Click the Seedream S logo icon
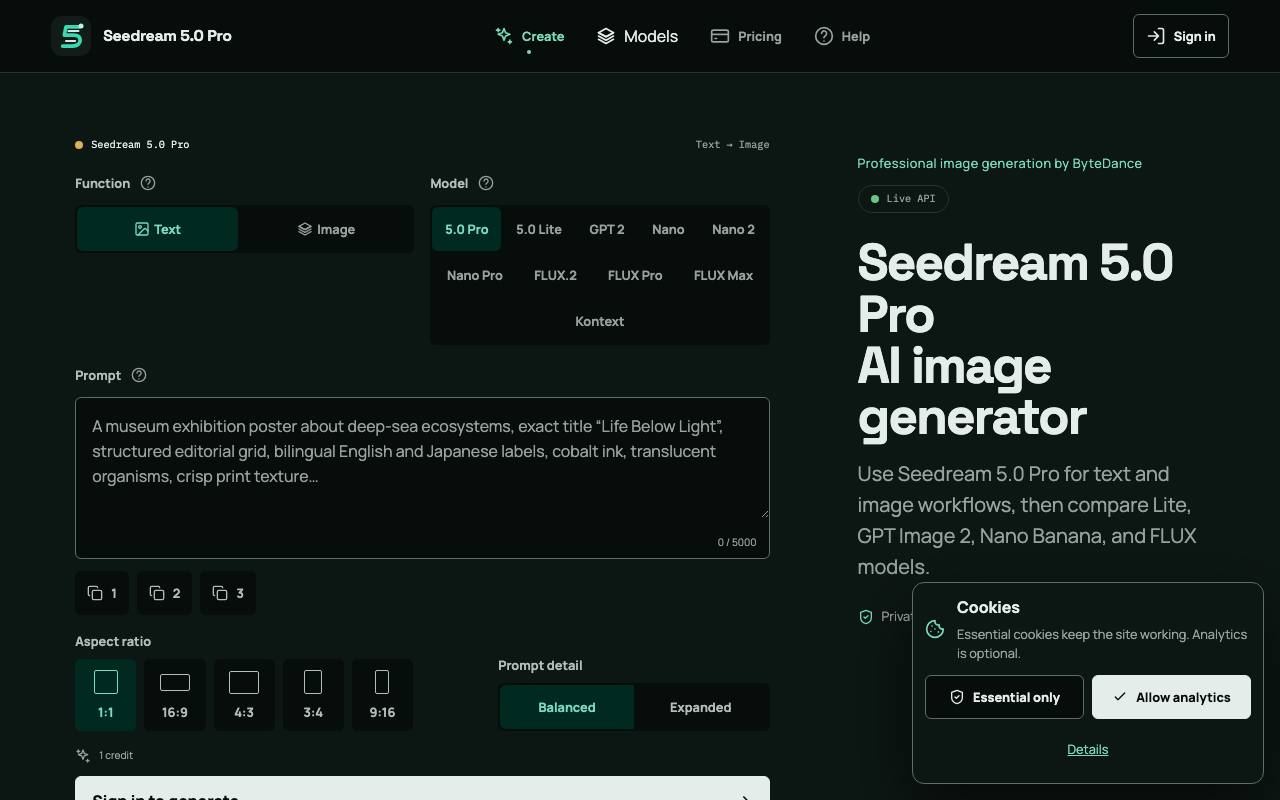The width and height of the screenshot is (1280, 800). coord(71,36)
